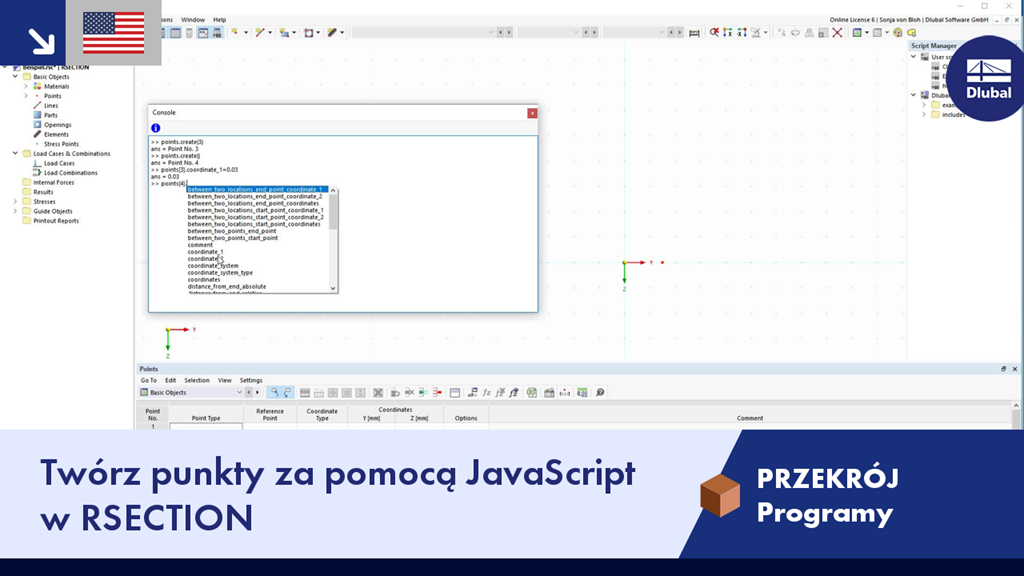Select Lines in the navigator tree
This screenshot has width=1024, height=576.
click(51, 105)
